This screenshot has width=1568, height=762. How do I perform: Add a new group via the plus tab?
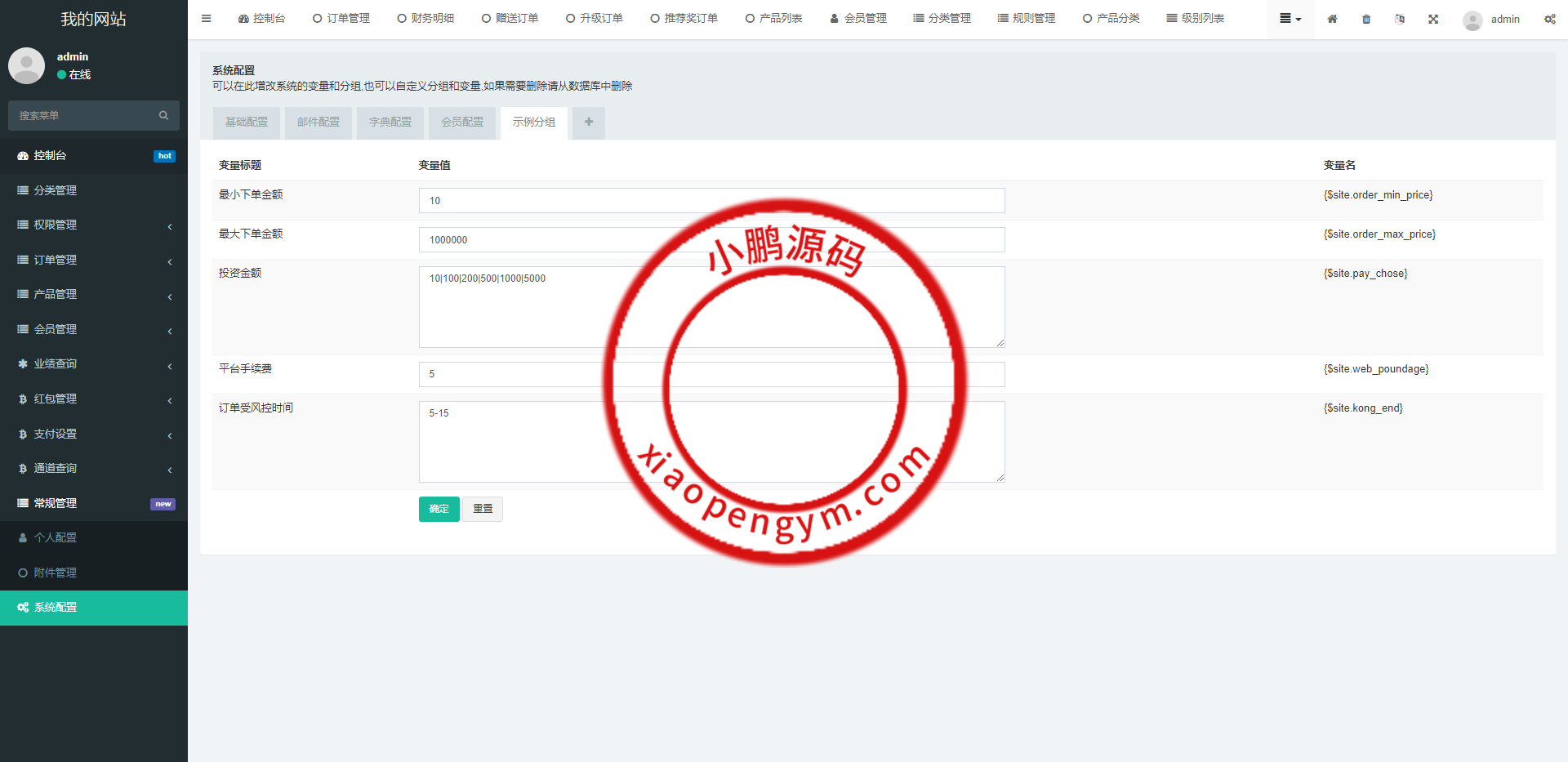(588, 122)
